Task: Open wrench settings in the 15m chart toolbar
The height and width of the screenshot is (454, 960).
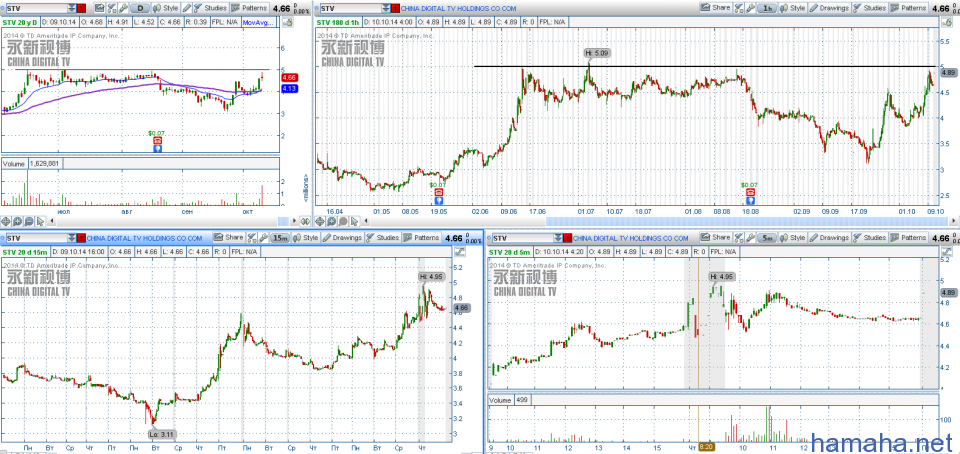Action: coord(263,237)
